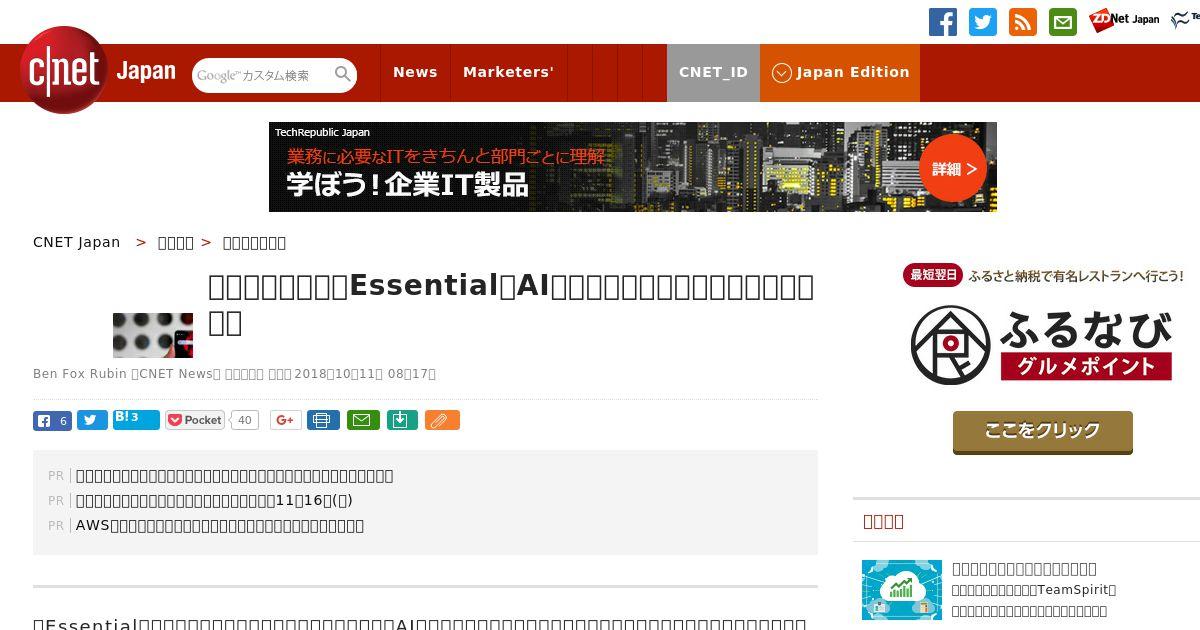Viewport: 1200px width, 630px height.
Task: Open the Twitter icon in top header
Action: pos(983,22)
